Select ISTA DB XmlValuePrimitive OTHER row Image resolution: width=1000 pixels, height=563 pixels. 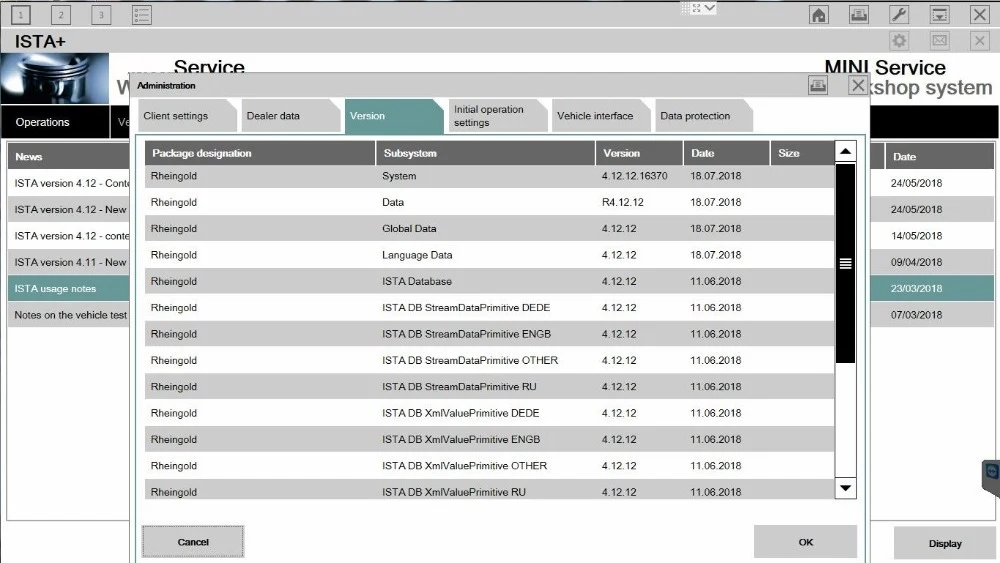(x=489, y=465)
